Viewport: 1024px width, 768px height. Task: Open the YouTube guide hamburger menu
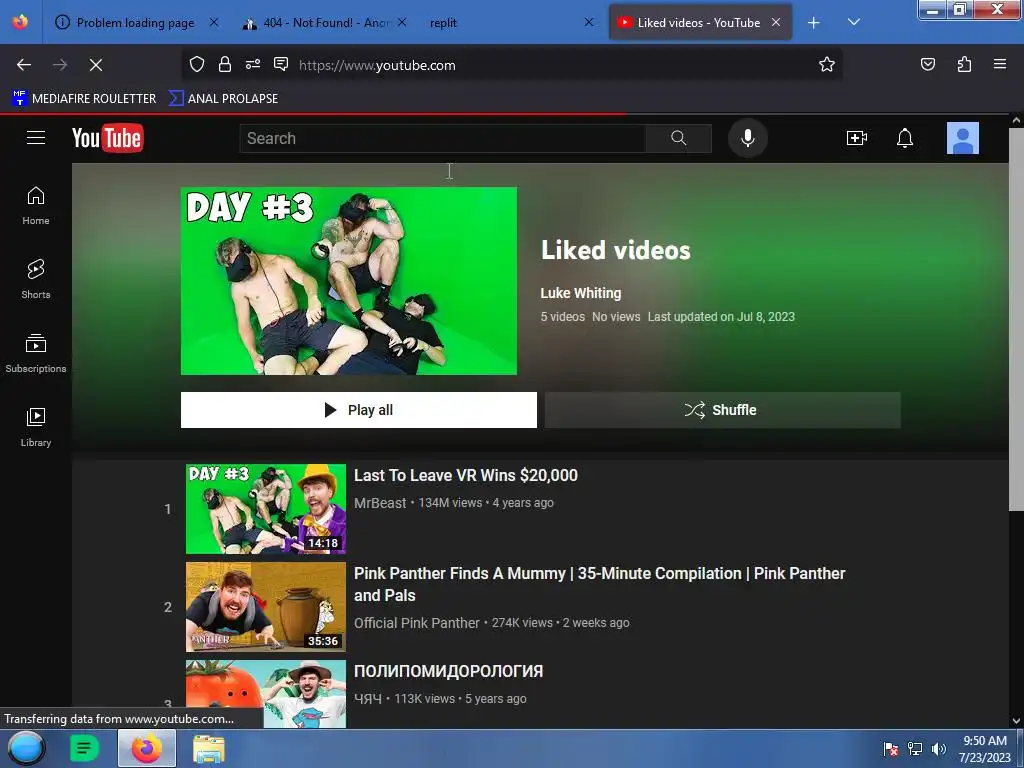pyautogui.click(x=36, y=138)
